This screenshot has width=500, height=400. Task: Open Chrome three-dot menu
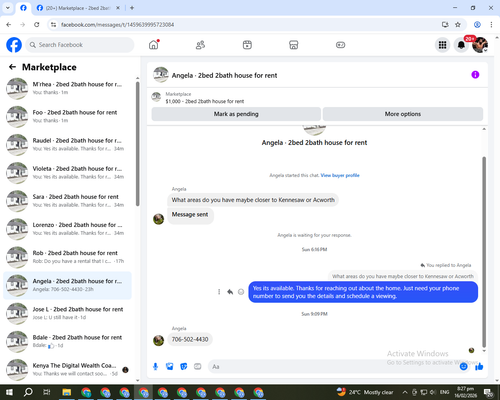point(491,25)
